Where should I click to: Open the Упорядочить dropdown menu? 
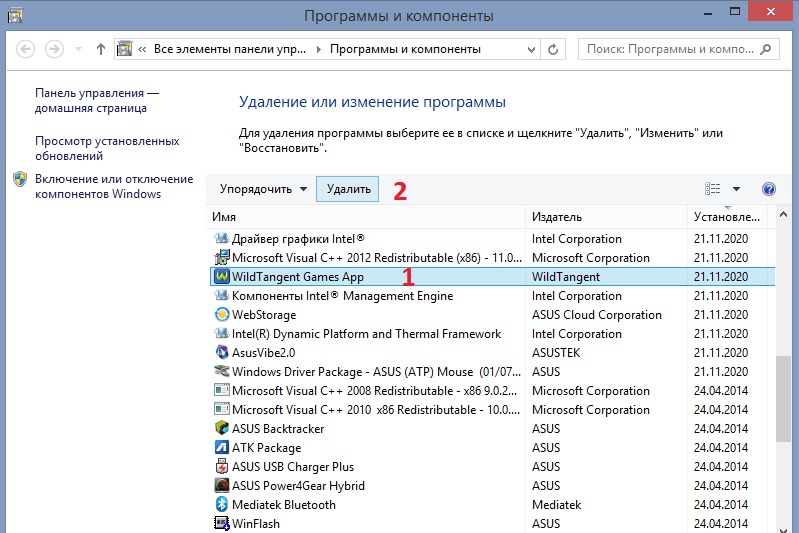263,189
